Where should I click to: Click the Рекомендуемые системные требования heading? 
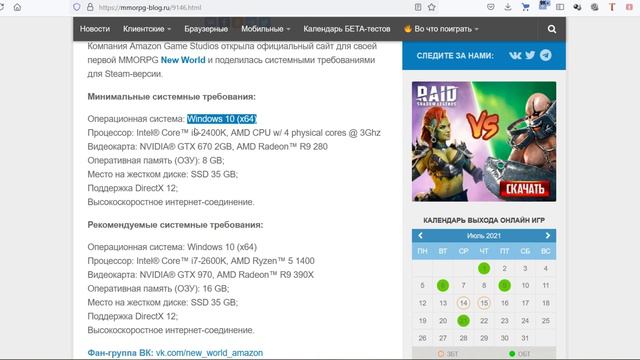175,225
